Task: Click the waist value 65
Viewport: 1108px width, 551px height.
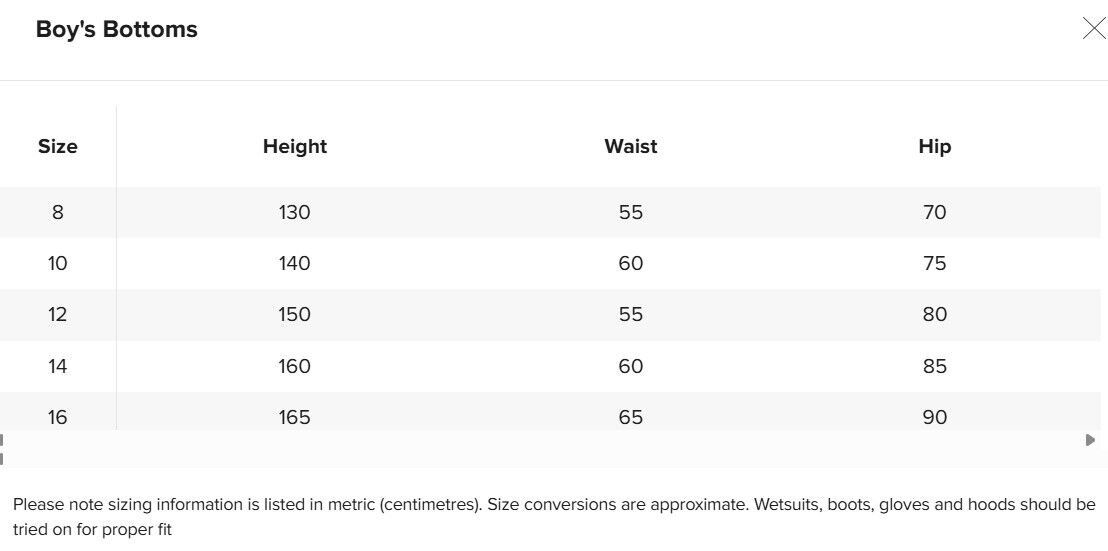Action: pos(631,417)
